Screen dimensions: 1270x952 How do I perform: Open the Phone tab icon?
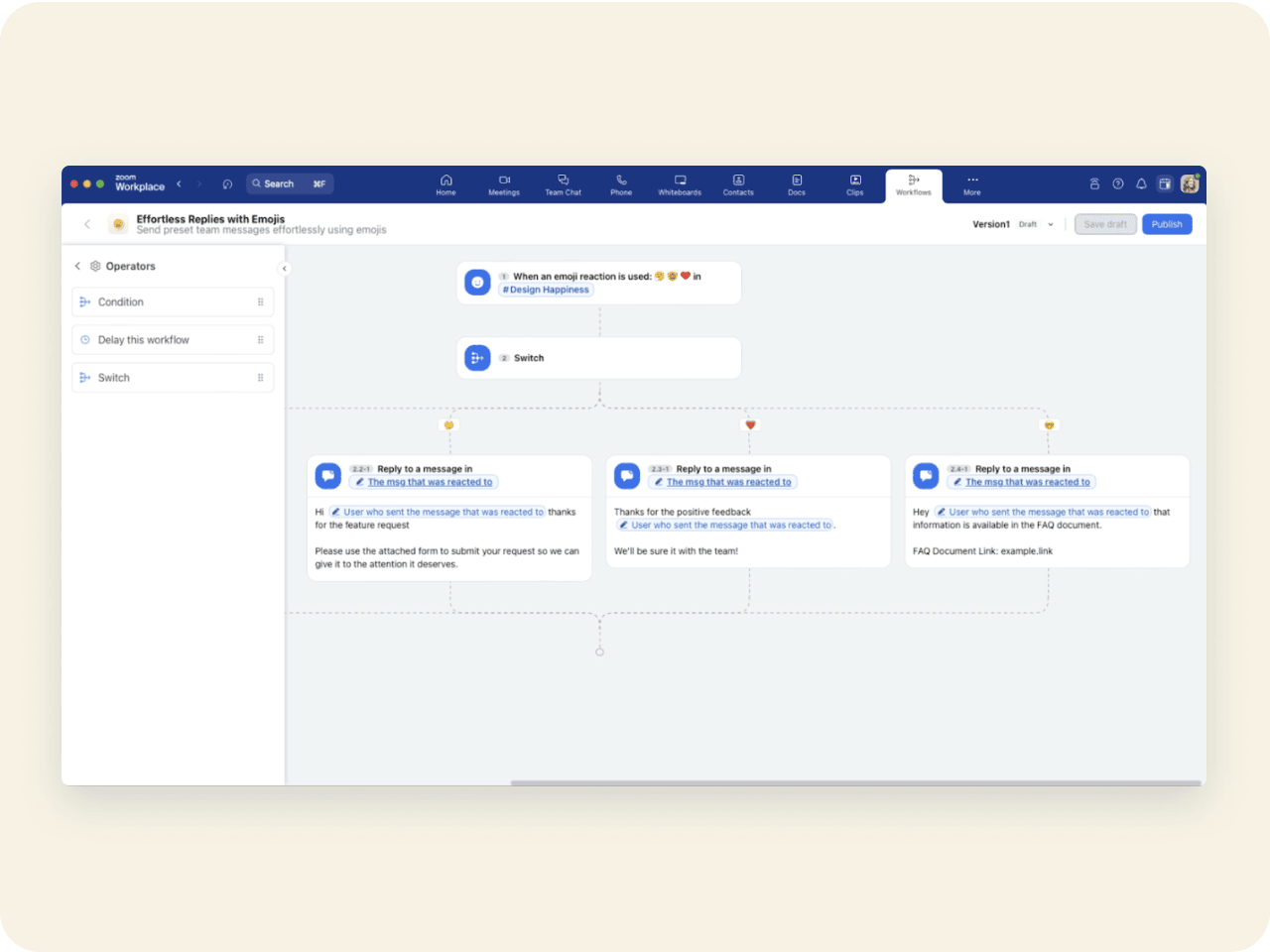(x=621, y=184)
